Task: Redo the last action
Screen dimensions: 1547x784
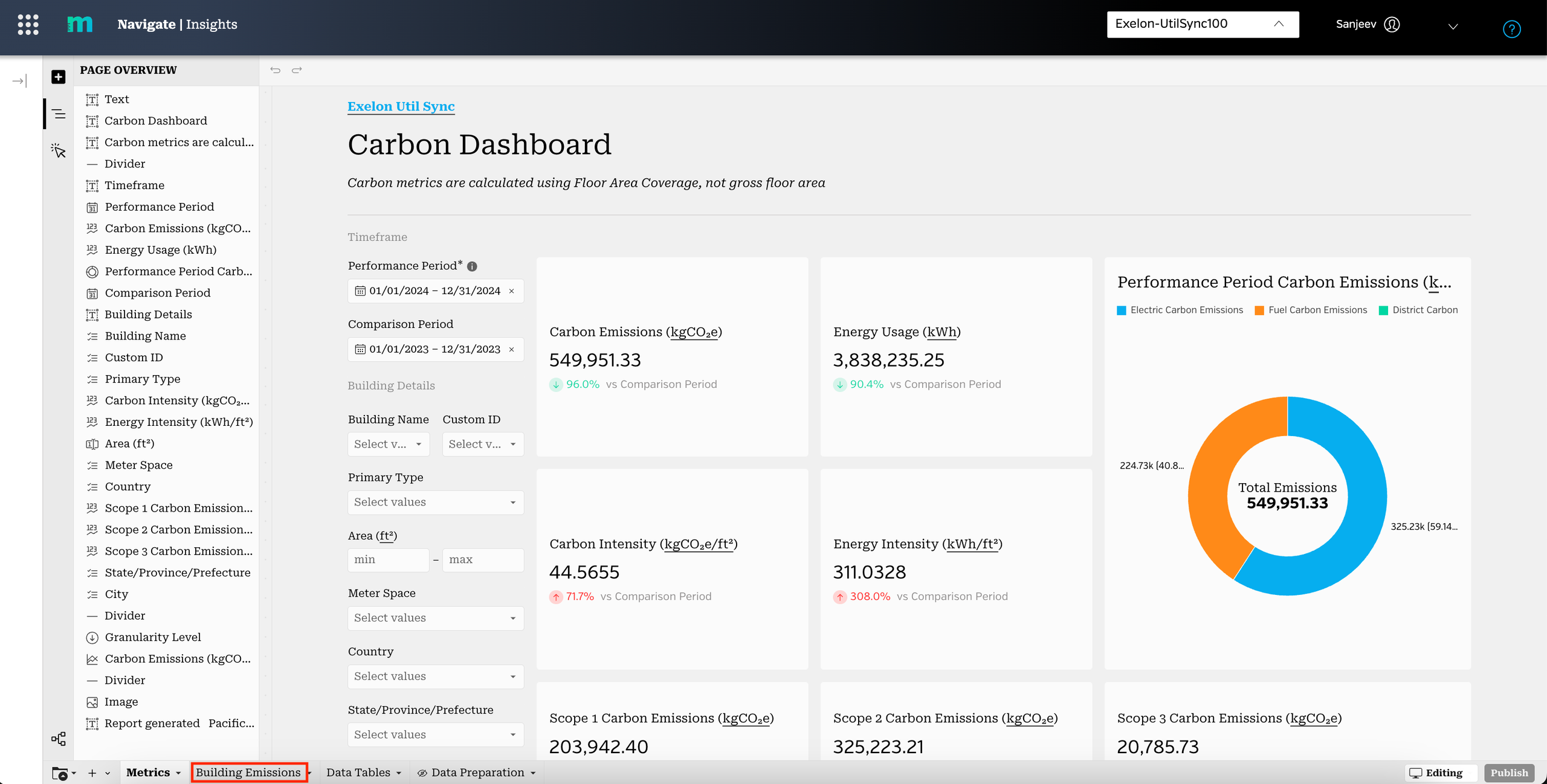Action: (297, 70)
